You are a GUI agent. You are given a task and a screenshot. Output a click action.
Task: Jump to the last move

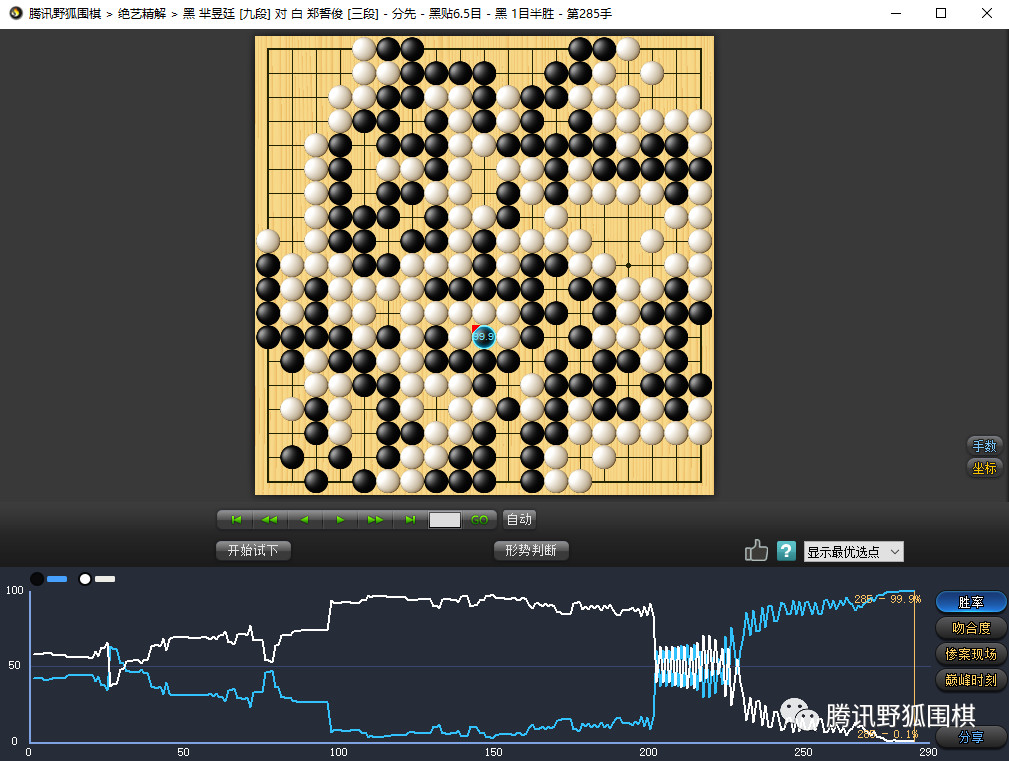coord(410,520)
